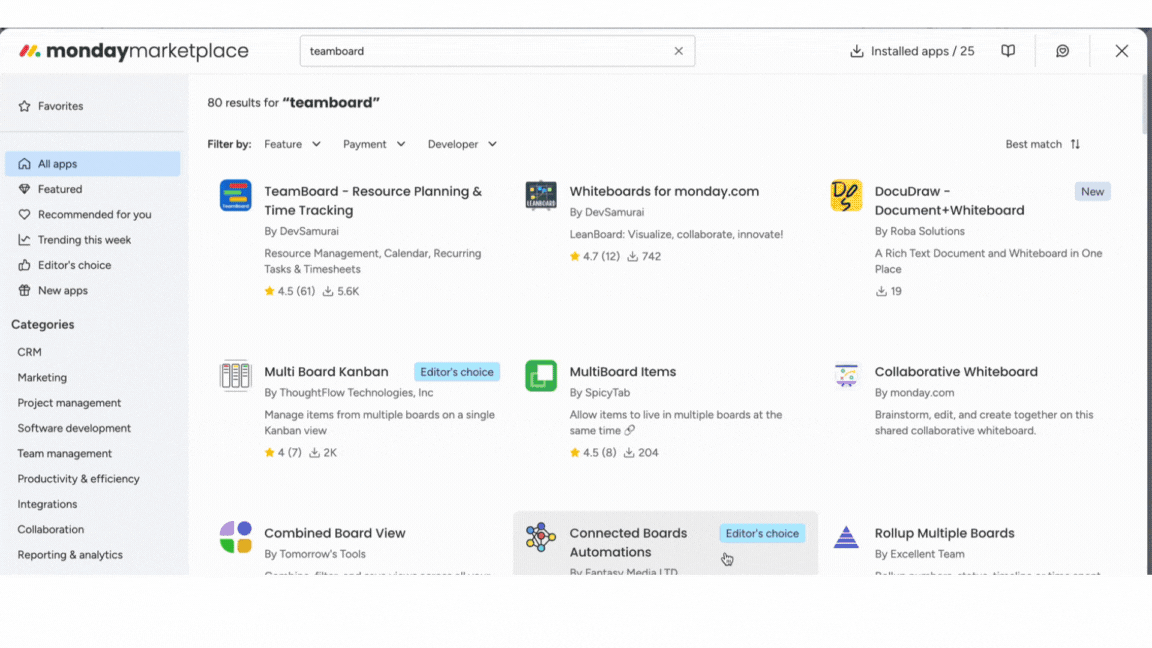
Task: Click the DocuDraw app icon
Action: coord(846,195)
